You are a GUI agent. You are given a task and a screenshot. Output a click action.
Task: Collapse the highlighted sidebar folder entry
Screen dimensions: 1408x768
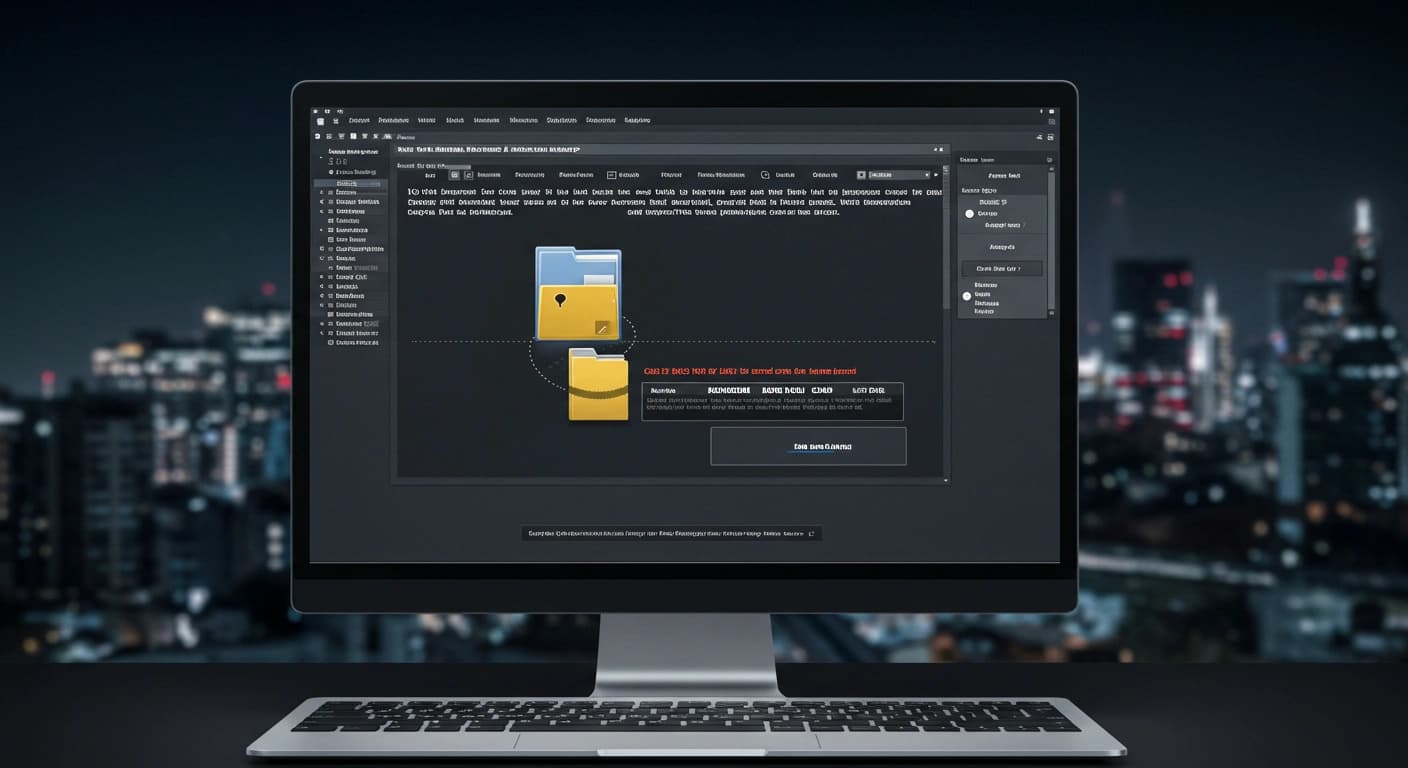[352, 184]
